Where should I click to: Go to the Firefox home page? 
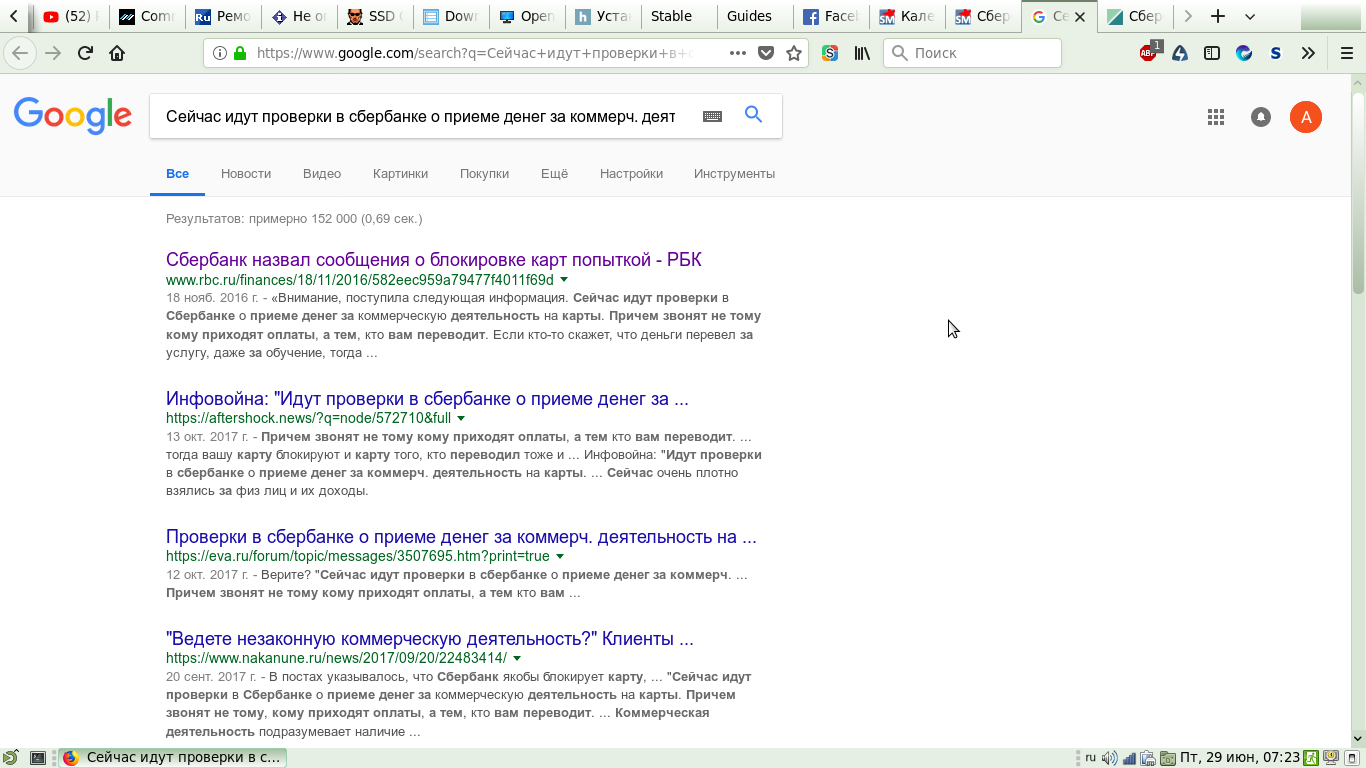click(x=117, y=53)
